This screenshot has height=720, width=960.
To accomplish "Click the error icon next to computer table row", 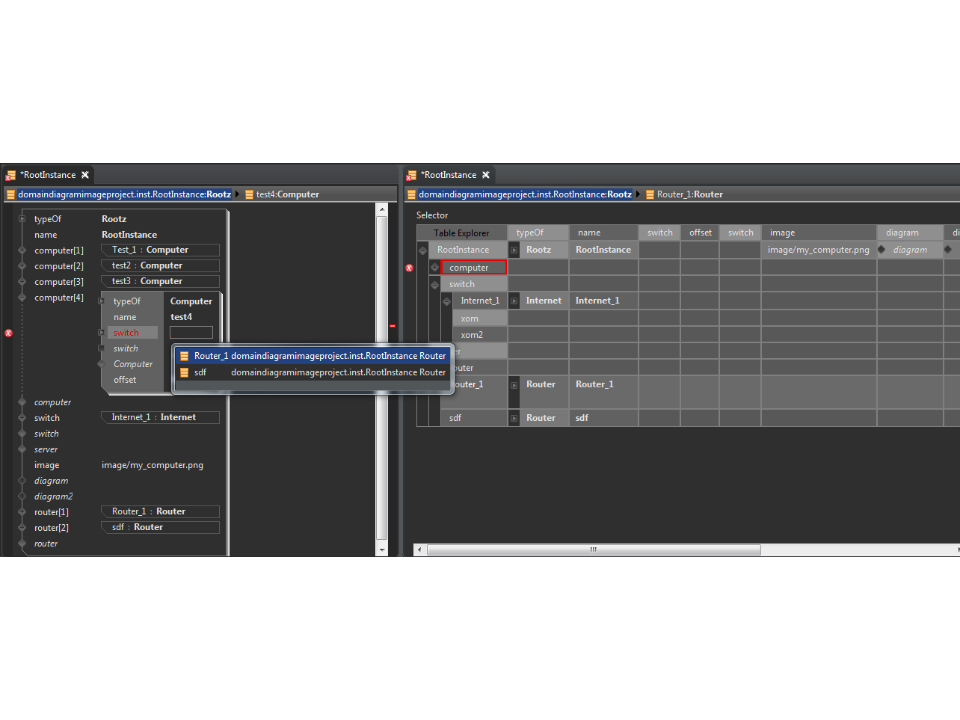I will coord(409,268).
